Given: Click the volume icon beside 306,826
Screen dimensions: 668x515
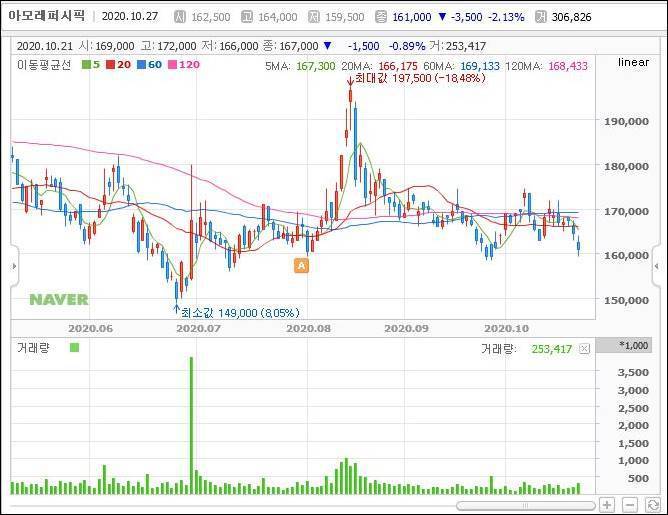Looking at the screenshot, I should click(x=541, y=17).
